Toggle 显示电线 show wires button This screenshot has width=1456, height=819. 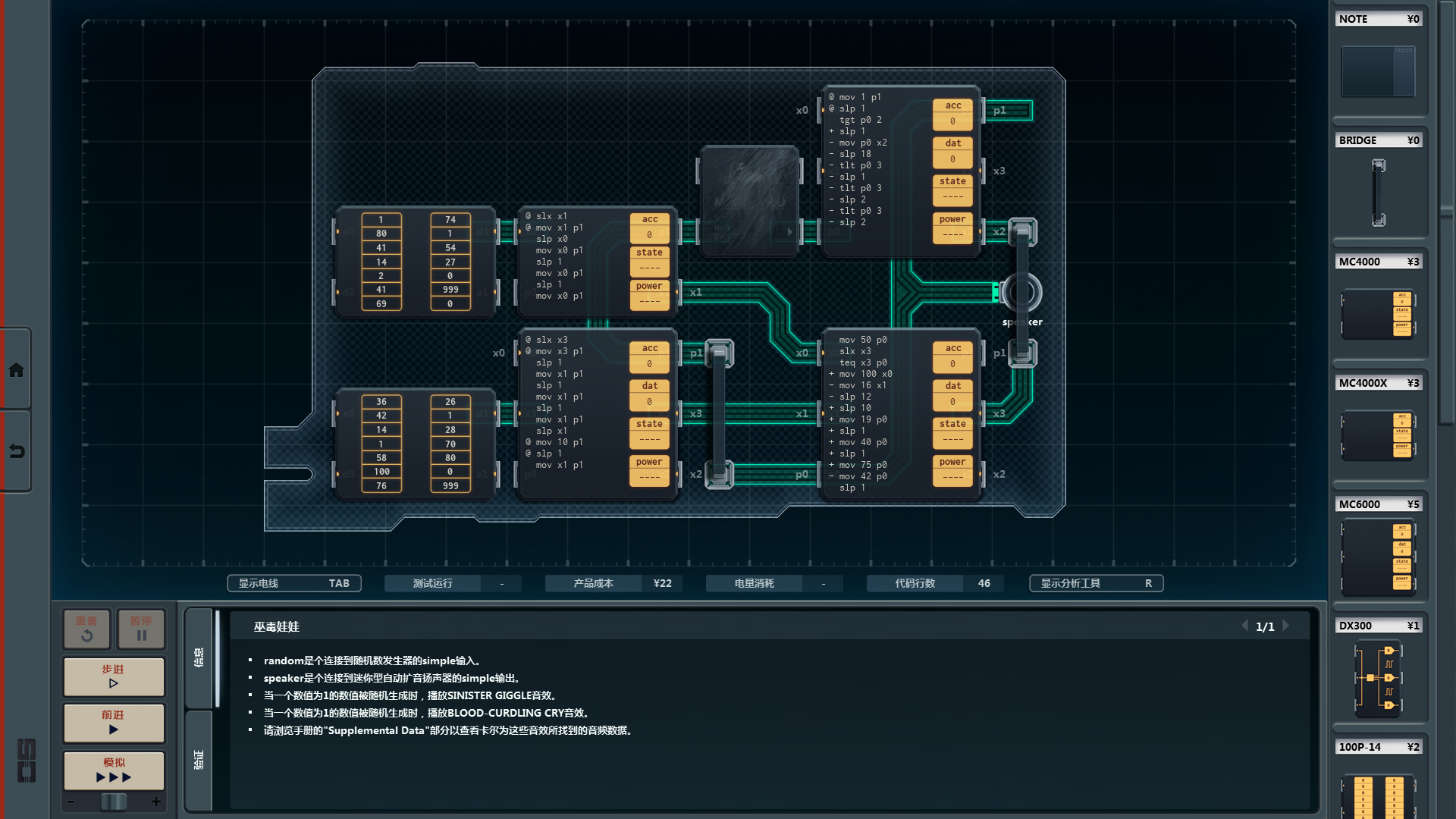[x=293, y=583]
